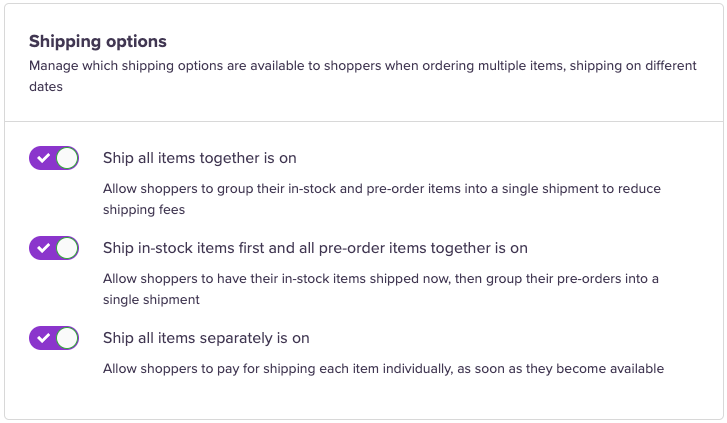The height and width of the screenshot is (423, 727).
Task: Click the 'Ship all items separately is on' label
Action: click(206, 338)
